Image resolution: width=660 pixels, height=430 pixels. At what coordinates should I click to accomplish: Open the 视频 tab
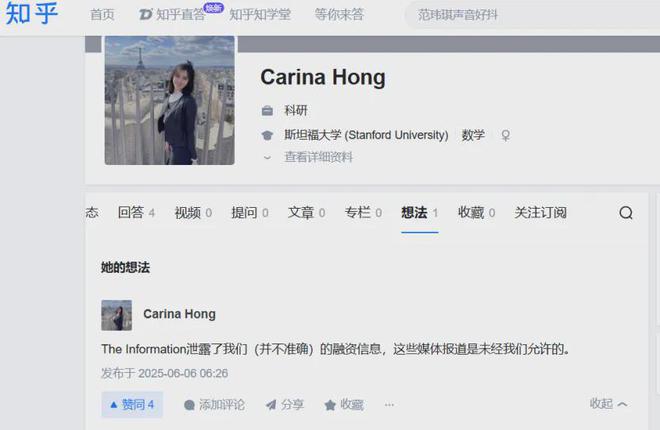pyautogui.click(x=193, y=213)
